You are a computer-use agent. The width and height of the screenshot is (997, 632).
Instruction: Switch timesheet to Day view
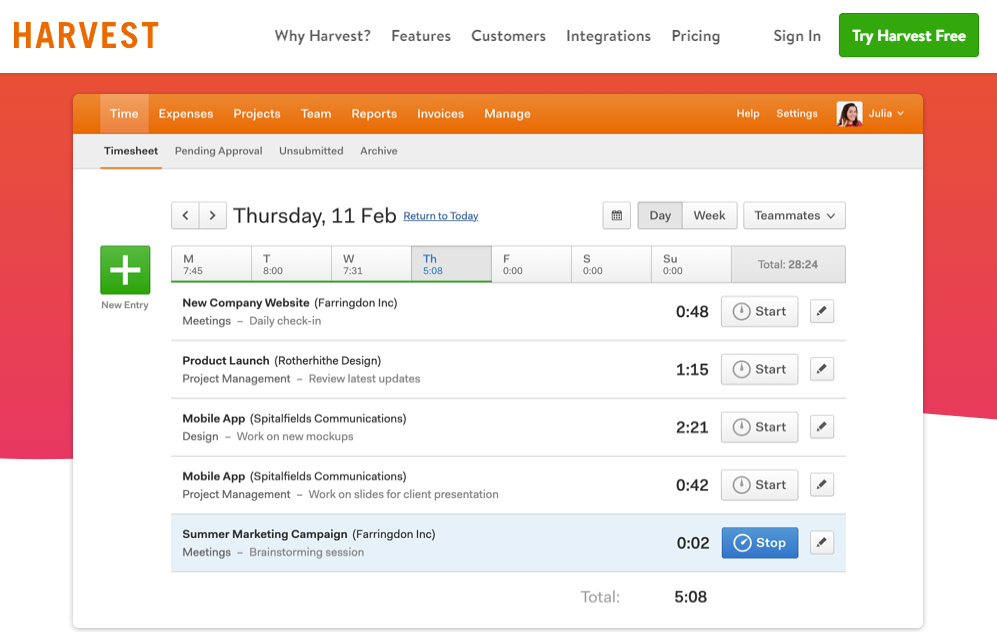660,216
